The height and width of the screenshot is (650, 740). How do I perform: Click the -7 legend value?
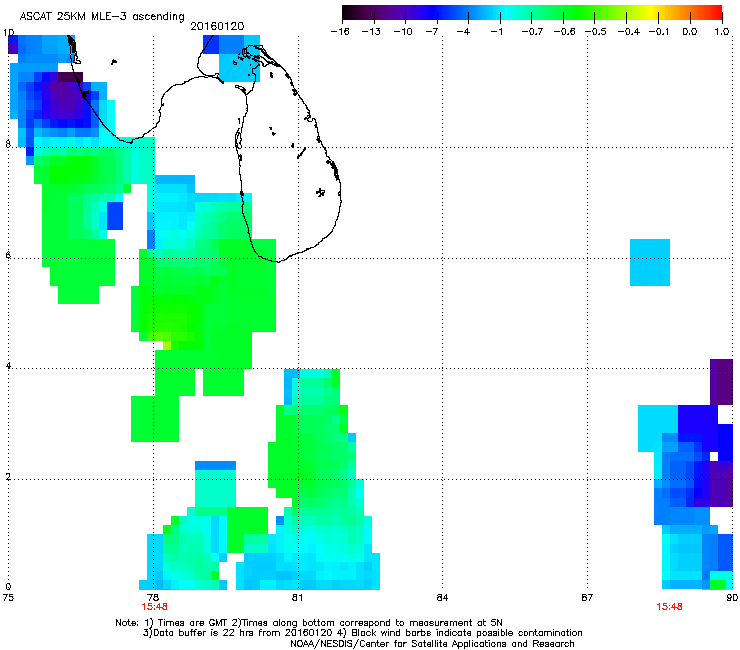click(433, 32)
